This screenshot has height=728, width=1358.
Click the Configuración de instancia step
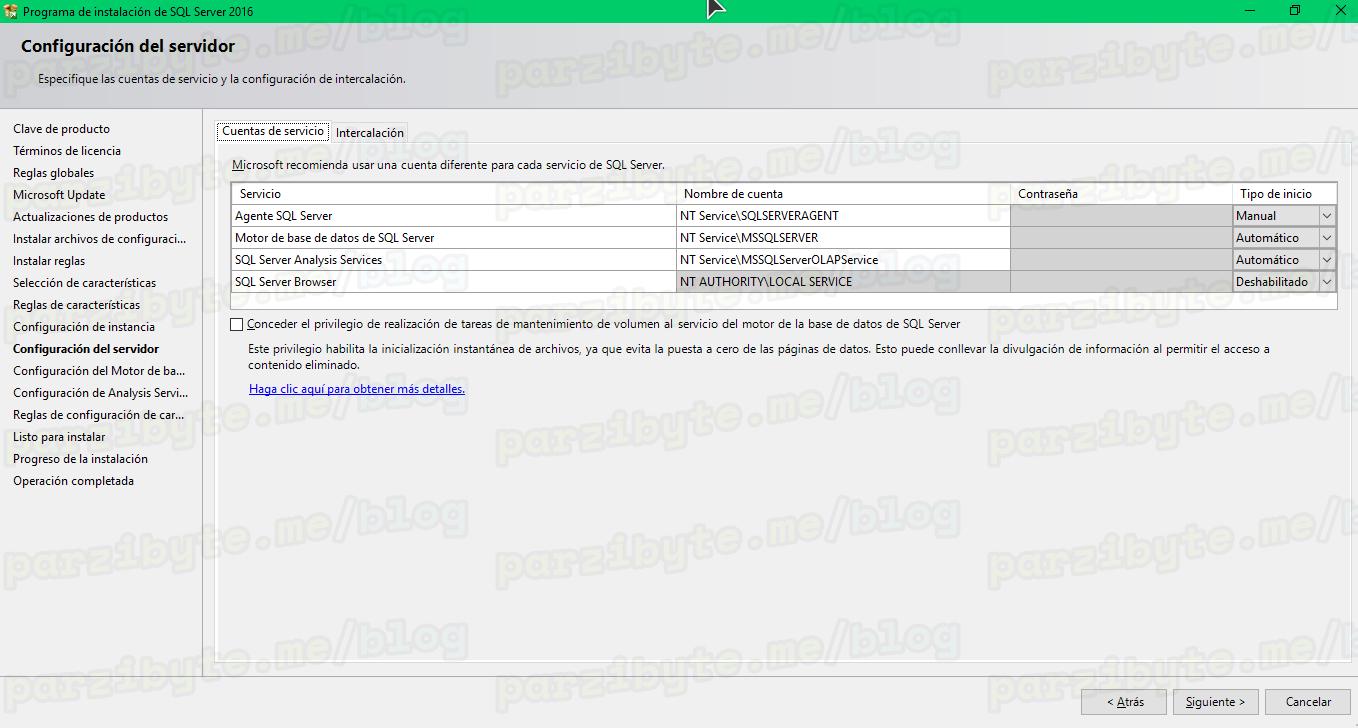pyautogui.click(x=84, y=327)
